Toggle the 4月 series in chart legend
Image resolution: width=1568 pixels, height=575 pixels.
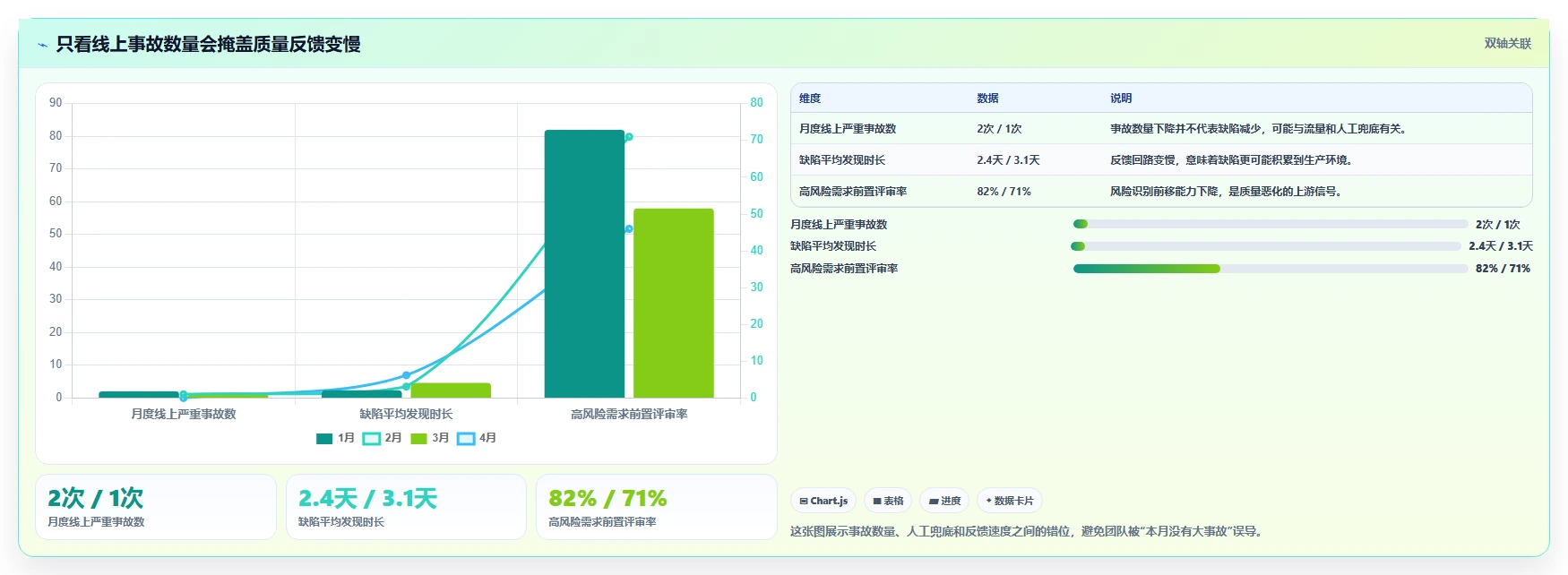(x=477, y=438)
